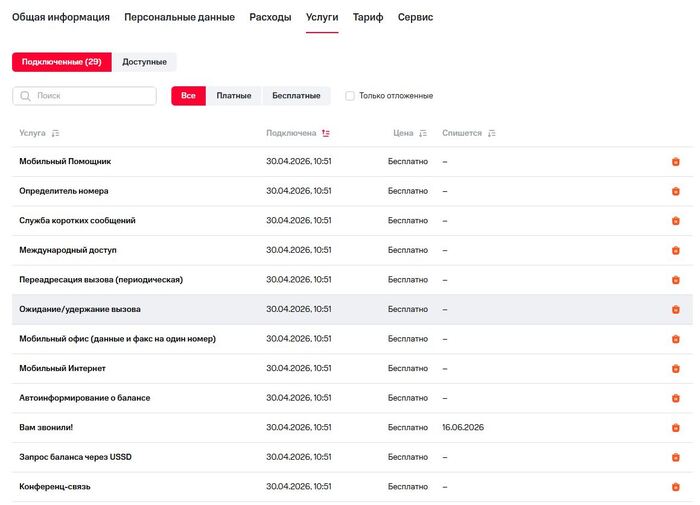Open the Расходы tab
This screenshot has height=505, width=700.
(x=270, y=17)
